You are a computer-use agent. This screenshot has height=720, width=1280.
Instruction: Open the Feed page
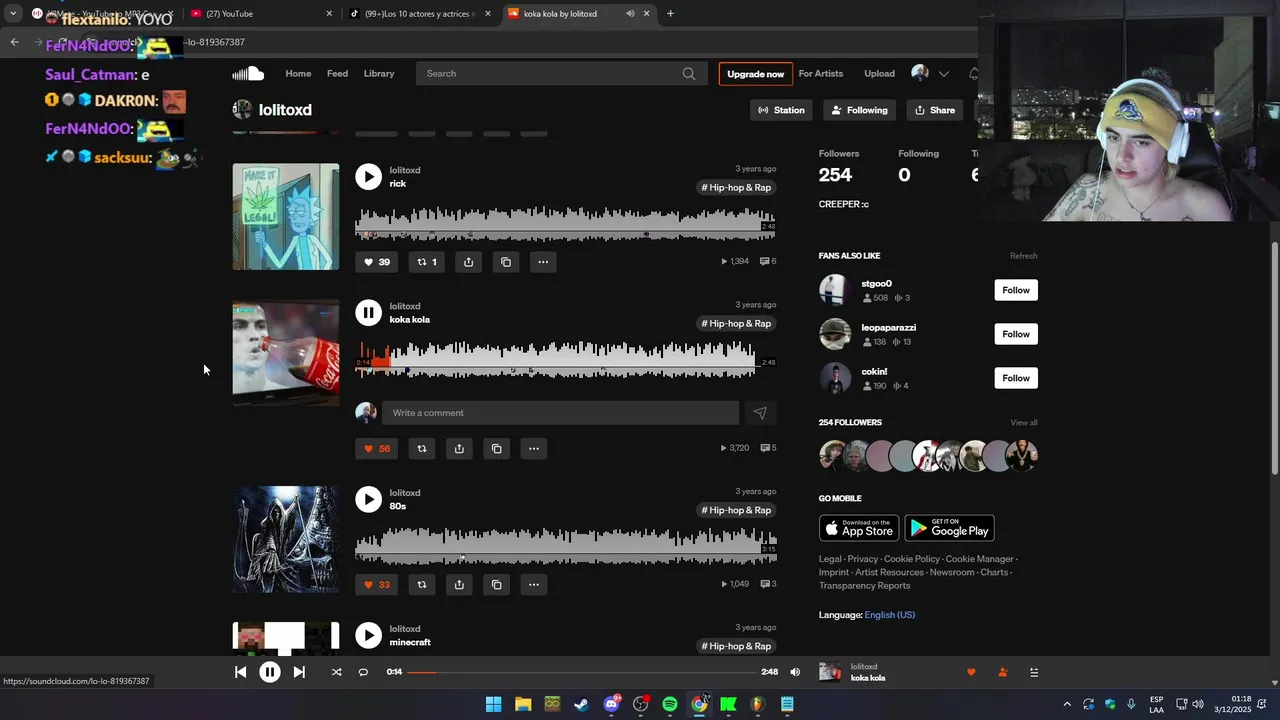[x=337, y=74]
